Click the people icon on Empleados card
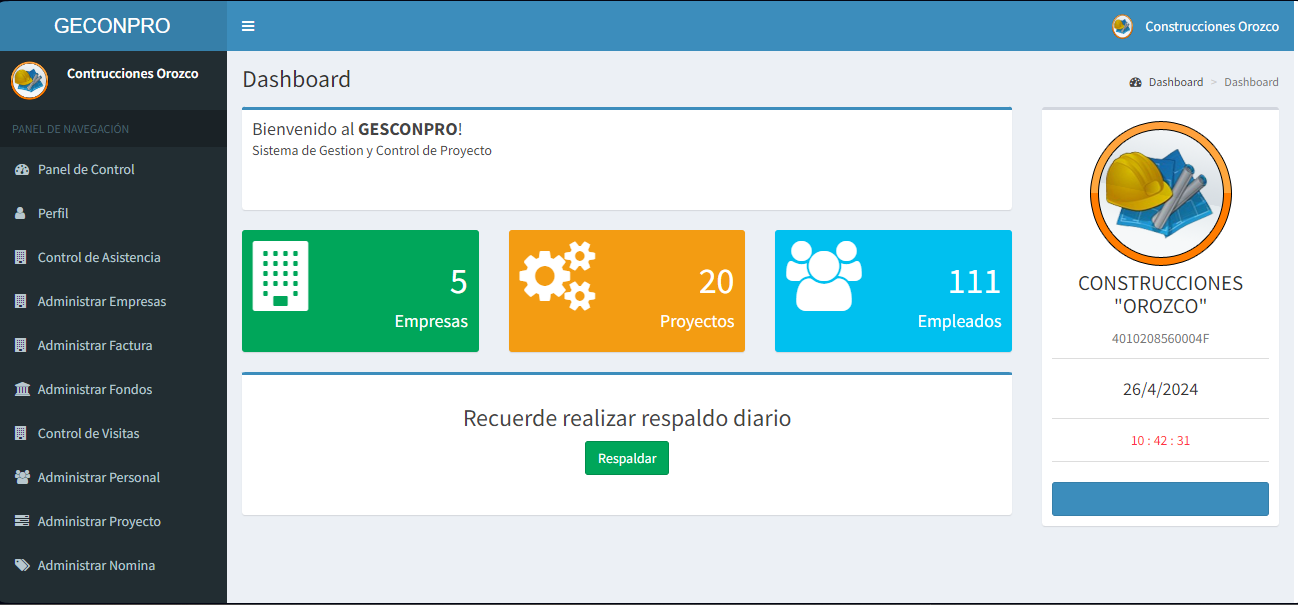Viewport: 1298px width, 605px height. pos(823,276)
